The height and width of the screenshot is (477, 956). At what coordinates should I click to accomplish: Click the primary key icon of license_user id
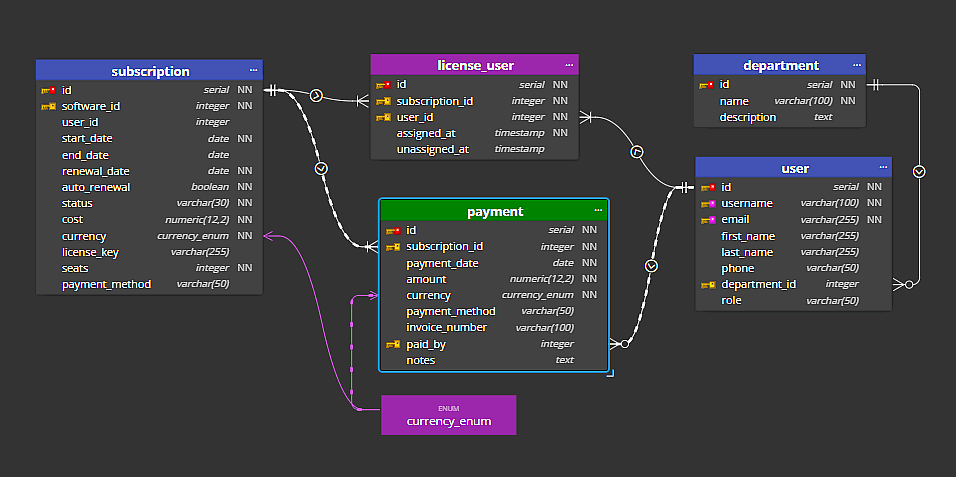coord(383,85)
